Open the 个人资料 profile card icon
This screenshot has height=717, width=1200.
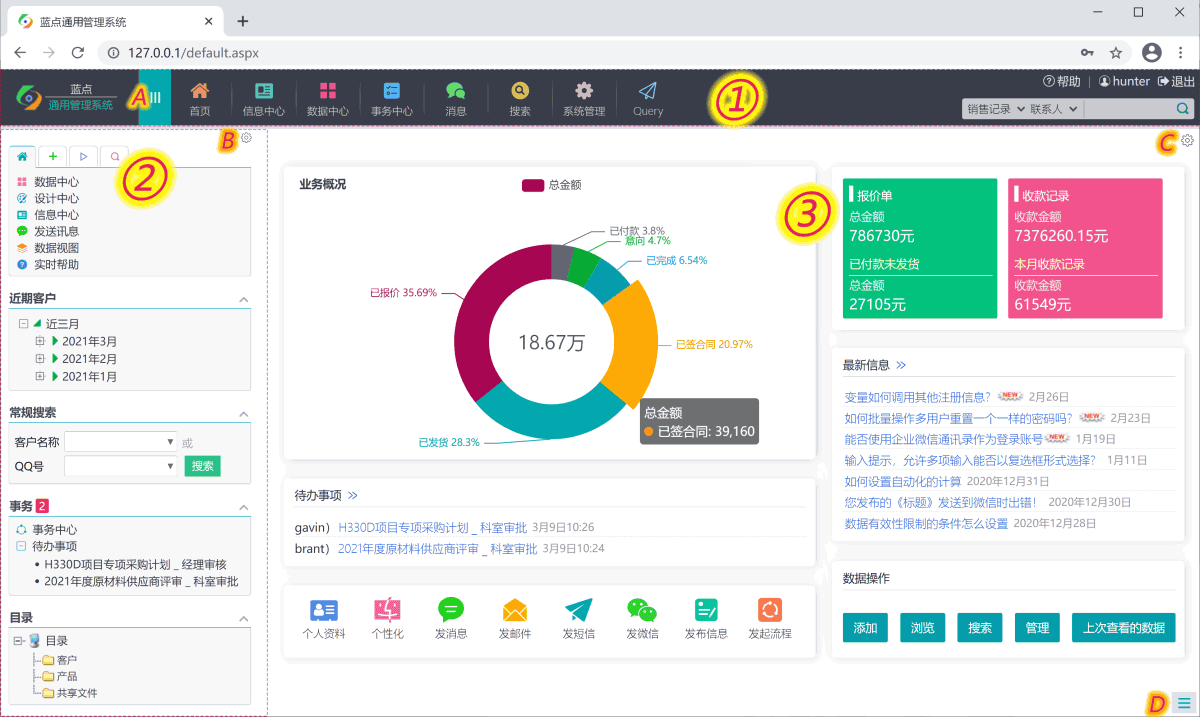click(324, 609)
